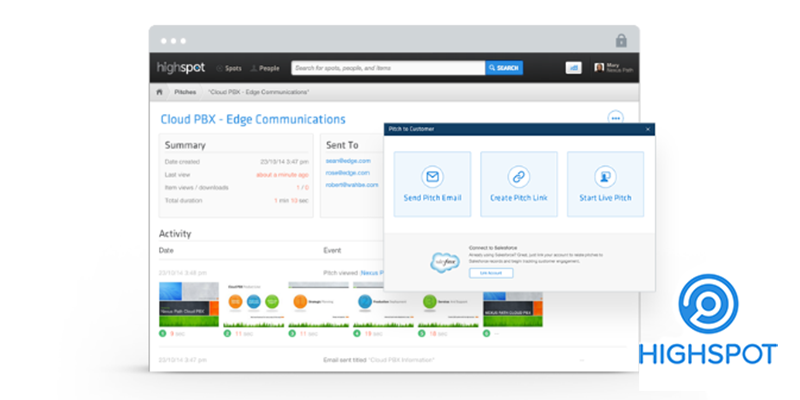
Task: Select Create Pitch Link option
Action: coord(518,184)
